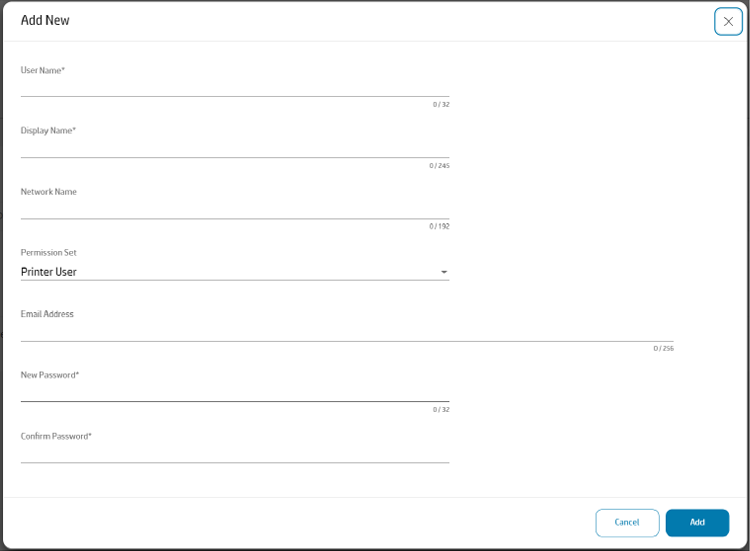Click the User Name input field

[234, 87]
